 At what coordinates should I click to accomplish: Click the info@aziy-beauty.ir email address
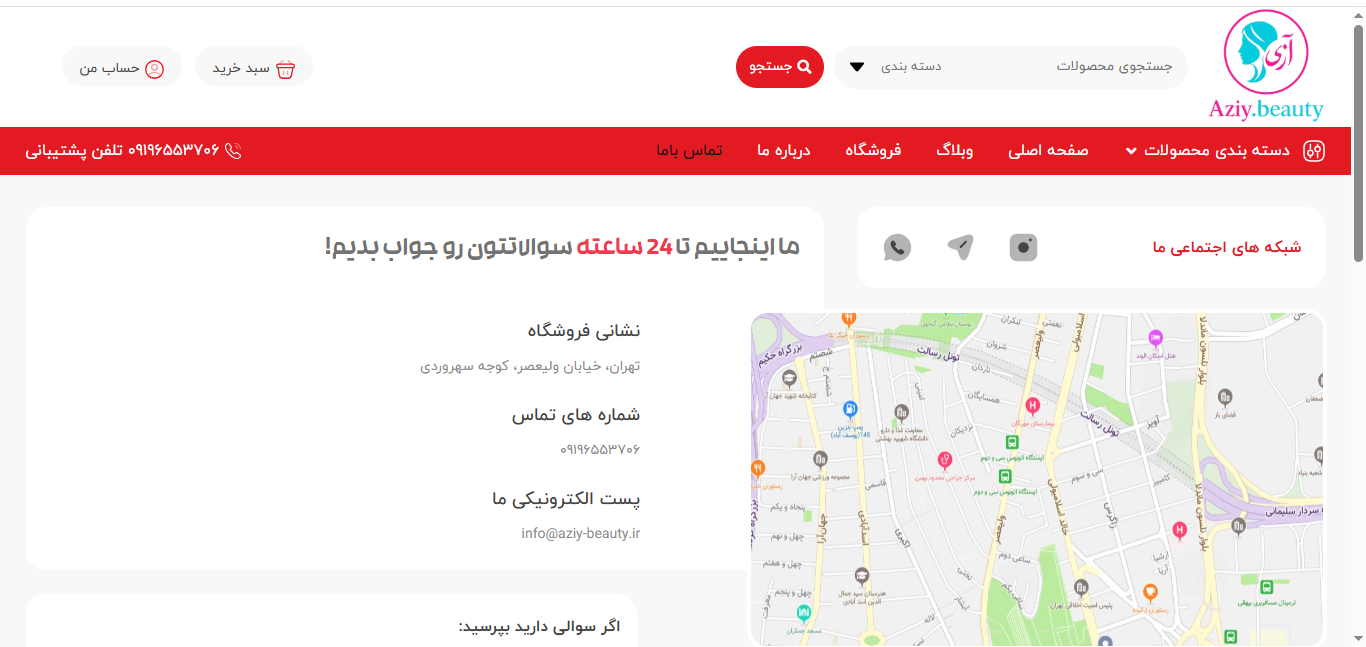pyautogui.click(x=580, y=533)
